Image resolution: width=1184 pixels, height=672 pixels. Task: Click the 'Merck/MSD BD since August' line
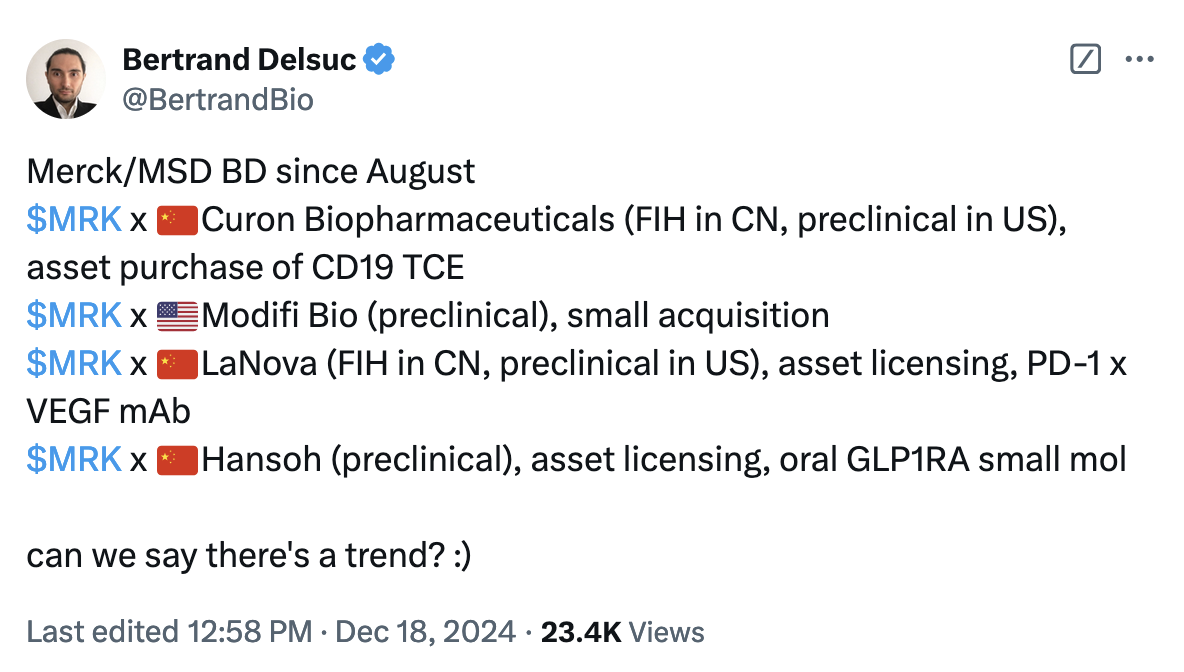(251, 172)
